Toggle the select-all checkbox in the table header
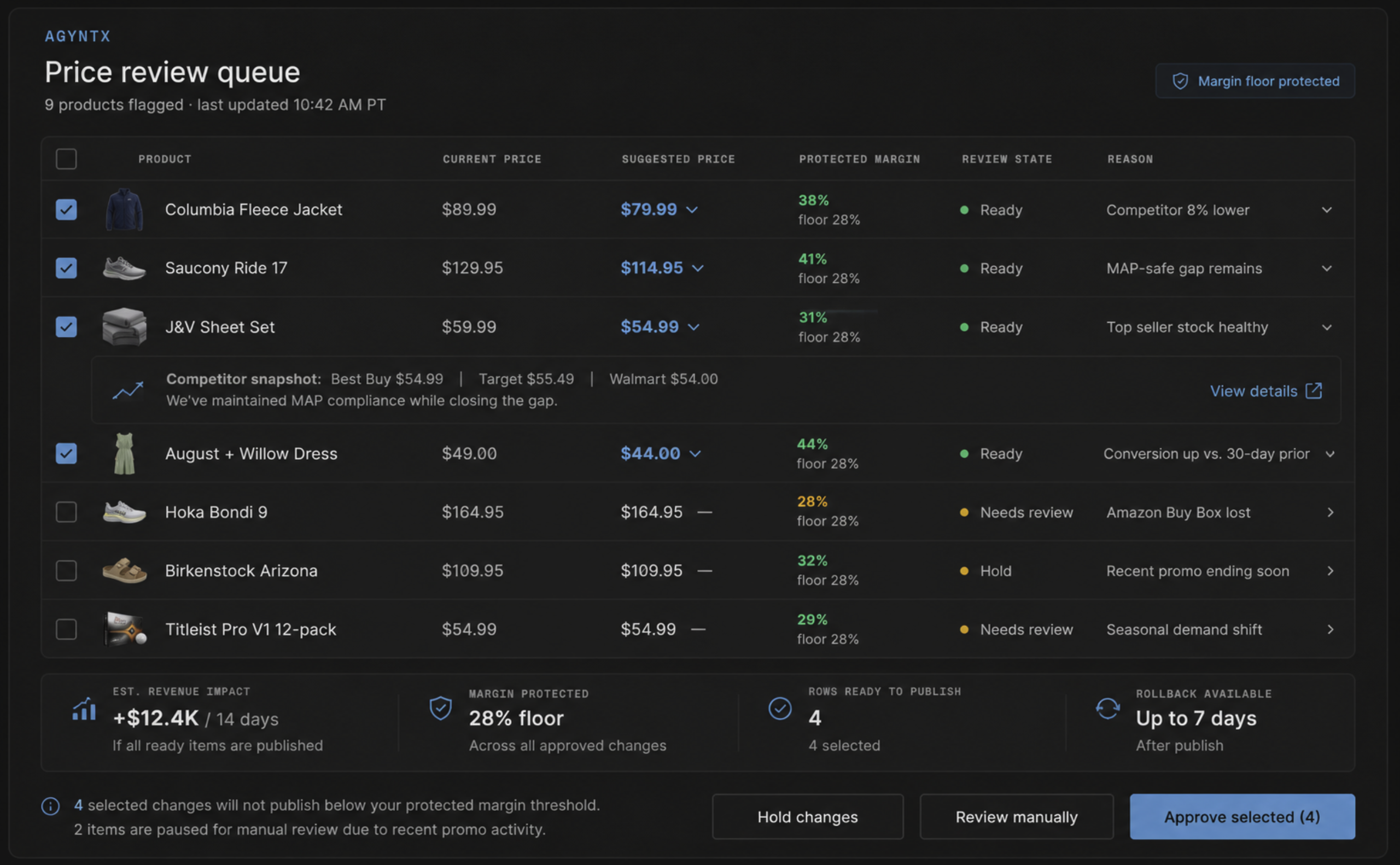1400x865 pixels. coord(66,159)
